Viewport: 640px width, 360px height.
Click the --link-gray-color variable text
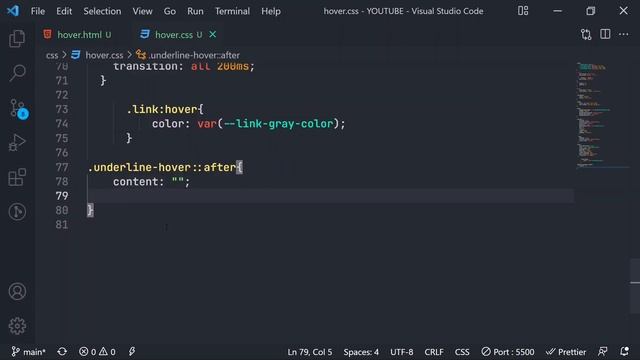click(279, 124)
